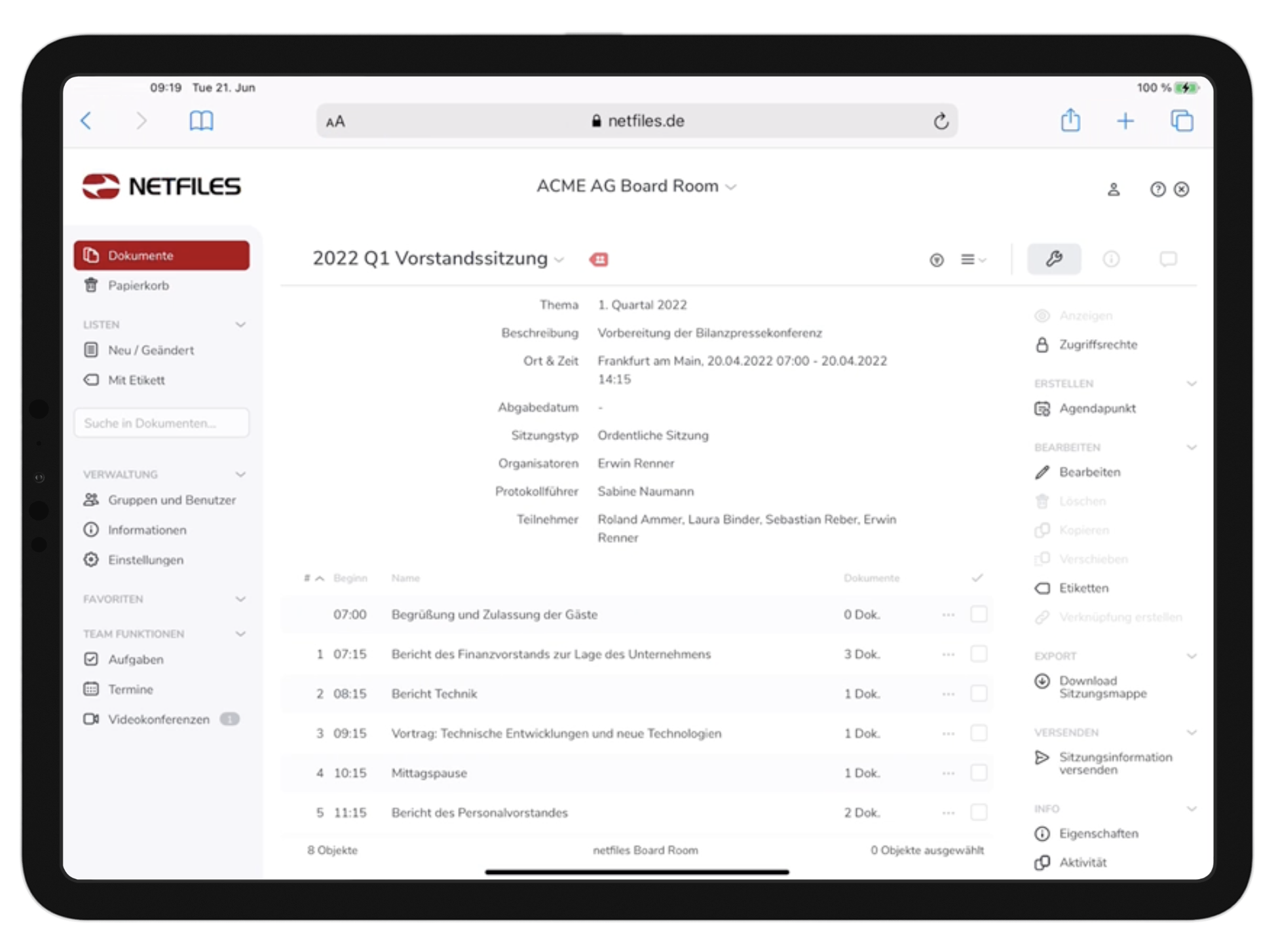Go to Gruppen und Benutzer
The image size is (1280, 952).
pyautogui.click(x=172, y=500)
